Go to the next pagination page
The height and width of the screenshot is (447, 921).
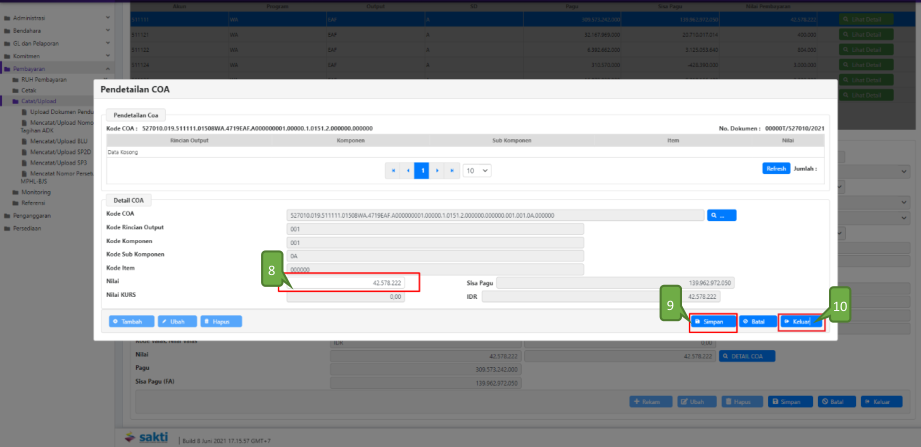tap(437, 171)
